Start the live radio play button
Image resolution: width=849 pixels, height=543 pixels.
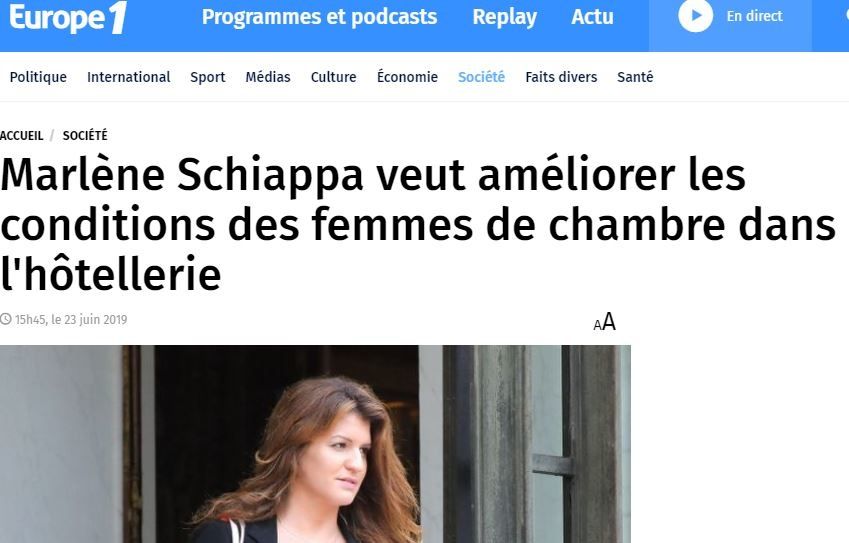[x=695, y=16]
